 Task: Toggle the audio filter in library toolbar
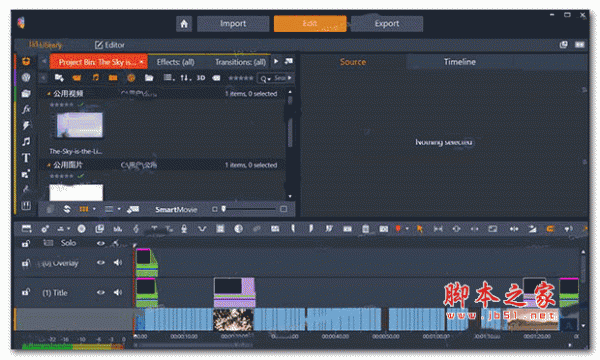(x=95, y=78)
